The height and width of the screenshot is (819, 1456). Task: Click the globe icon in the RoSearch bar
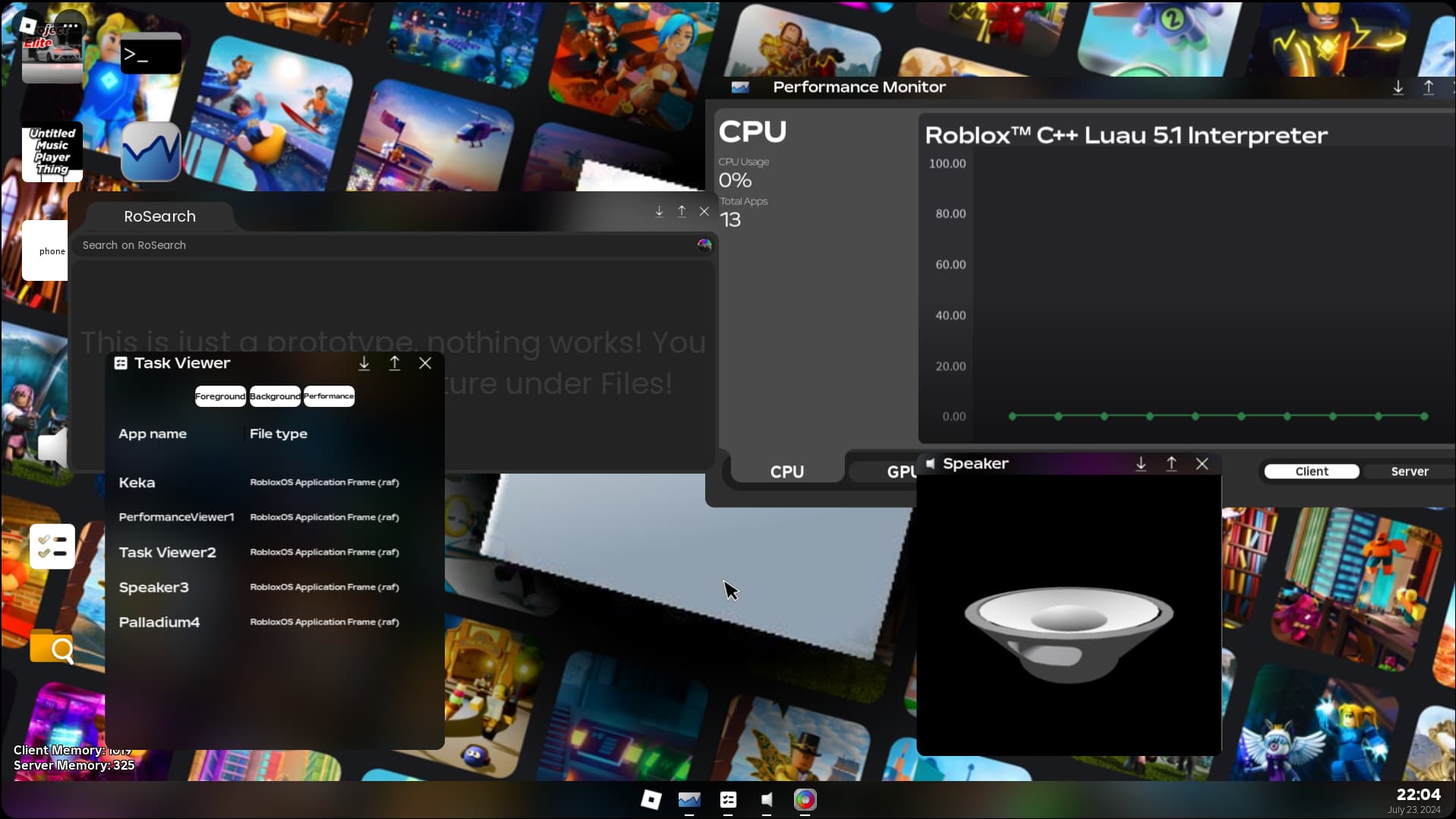coord(704,245)
